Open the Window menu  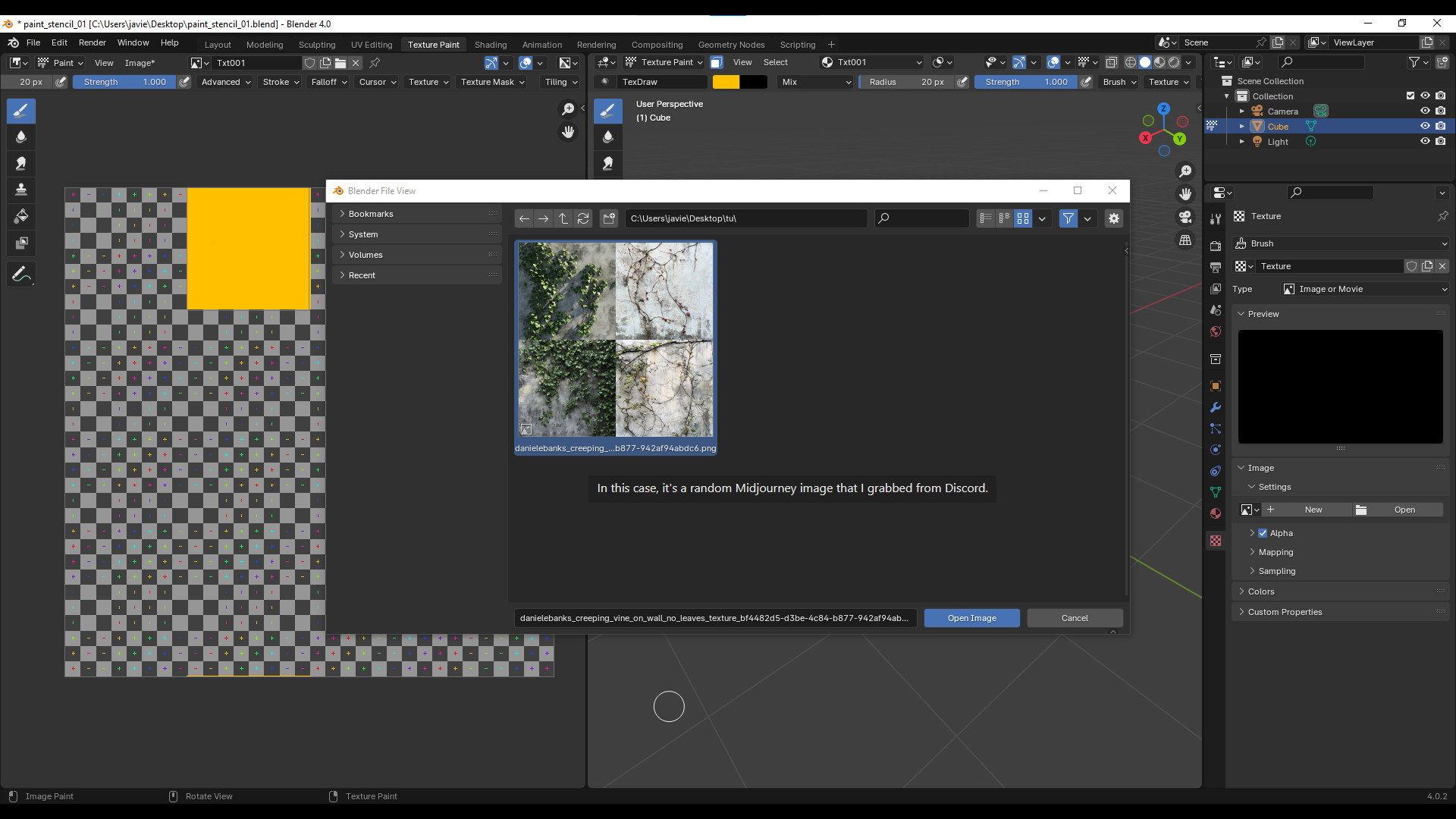point(133,42)
